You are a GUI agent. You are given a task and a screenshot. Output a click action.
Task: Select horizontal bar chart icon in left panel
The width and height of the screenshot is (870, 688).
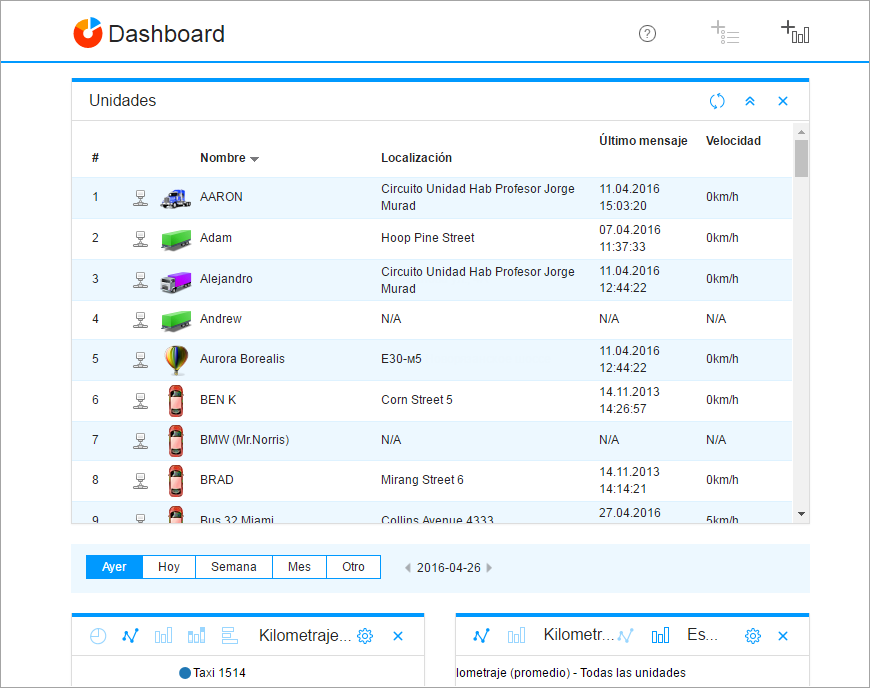[x=229, y=636]
